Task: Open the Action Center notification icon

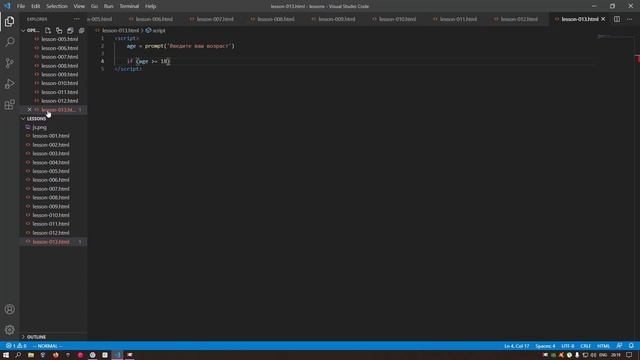Action: click(629, 355)
